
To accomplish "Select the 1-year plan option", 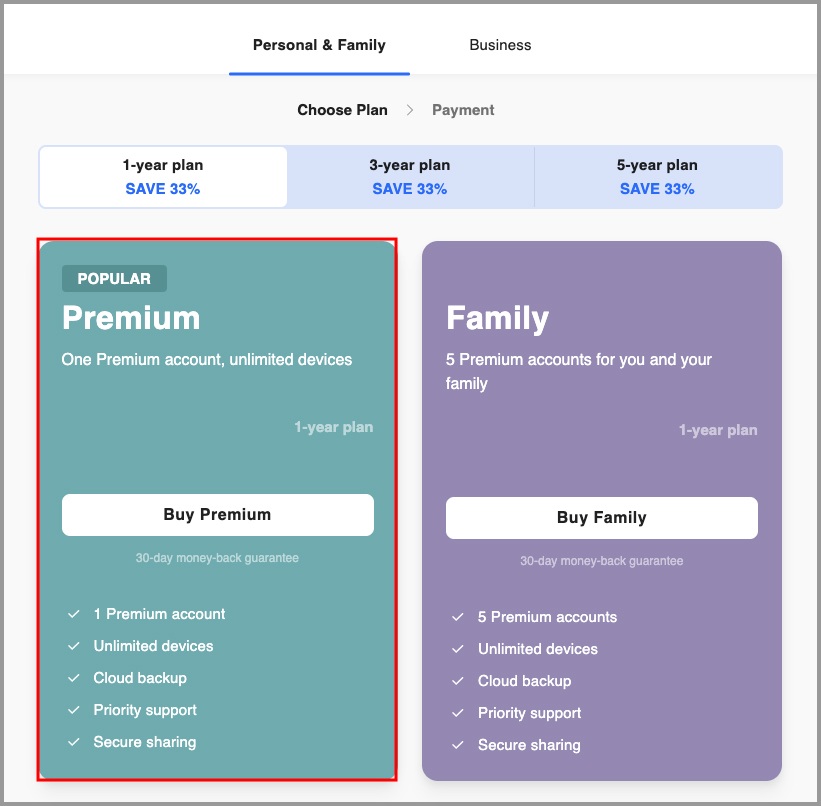I will click(x=163, y=177).
